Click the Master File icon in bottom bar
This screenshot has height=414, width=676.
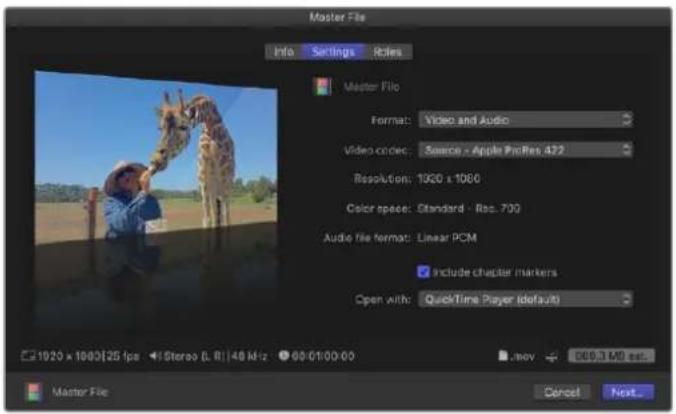(x=34, y=392)
